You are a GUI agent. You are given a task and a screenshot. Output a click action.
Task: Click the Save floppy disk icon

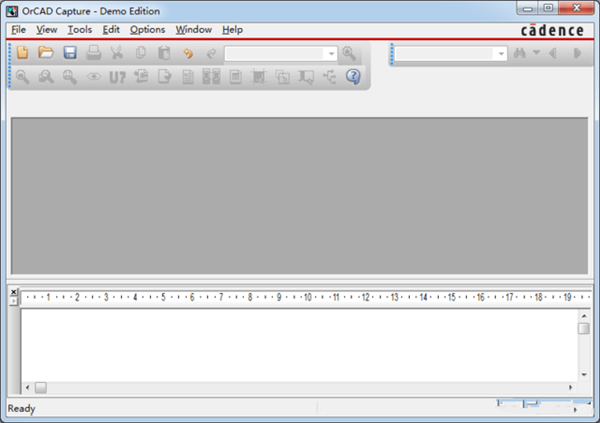pos(70,53)
